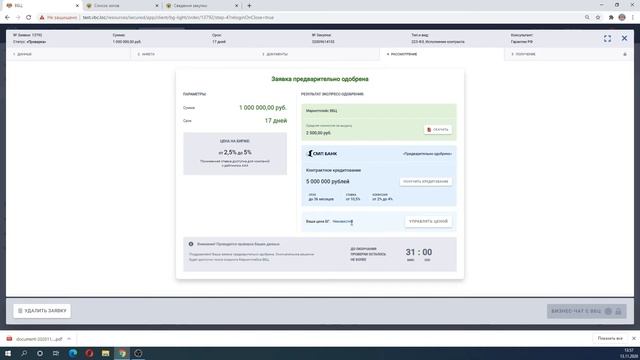
Task: Switch to the third browser tab
Action: pos(202,6)
